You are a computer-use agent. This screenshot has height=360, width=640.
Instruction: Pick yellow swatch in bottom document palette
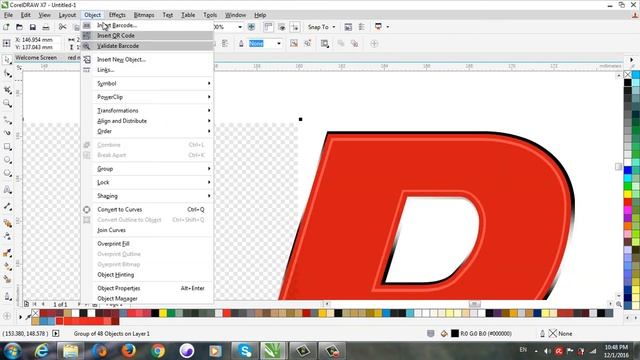163,313
